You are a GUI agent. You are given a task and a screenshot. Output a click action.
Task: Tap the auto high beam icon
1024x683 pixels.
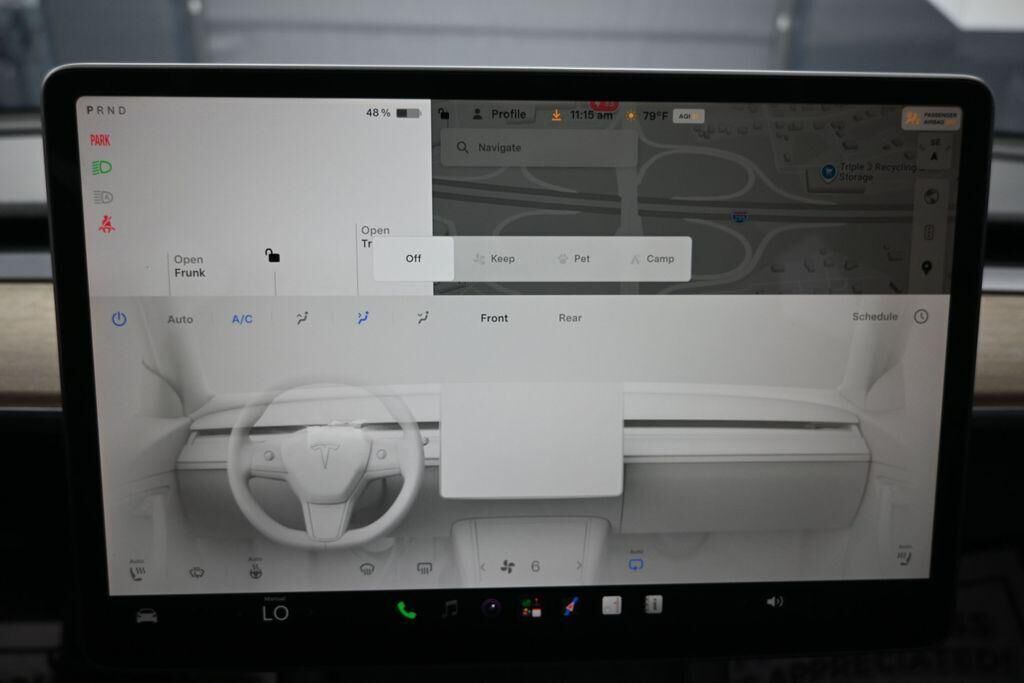(x=103, y=197)
